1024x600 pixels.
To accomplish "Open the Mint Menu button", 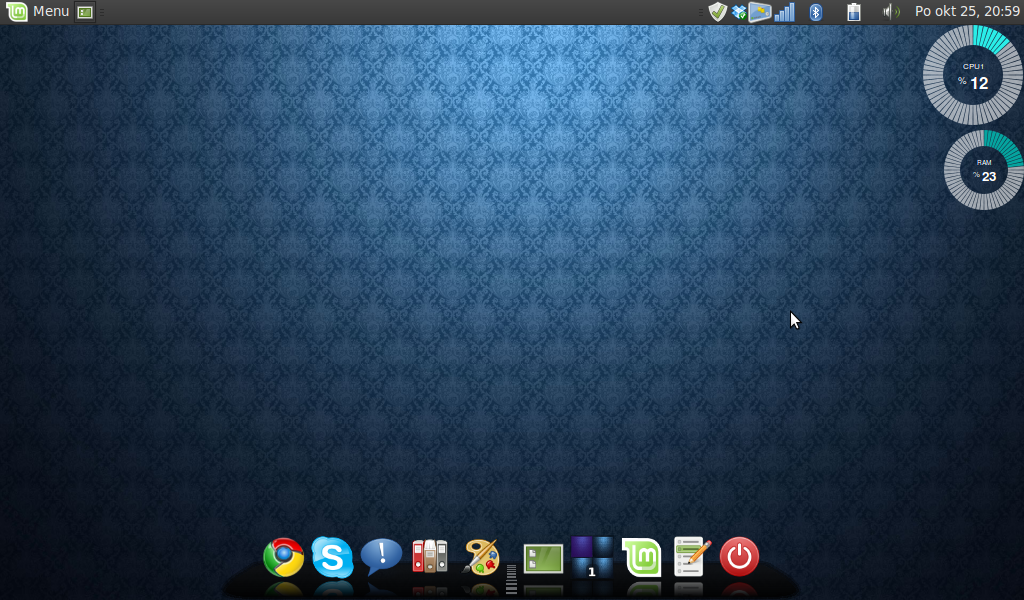I will [x=37, y=11].
